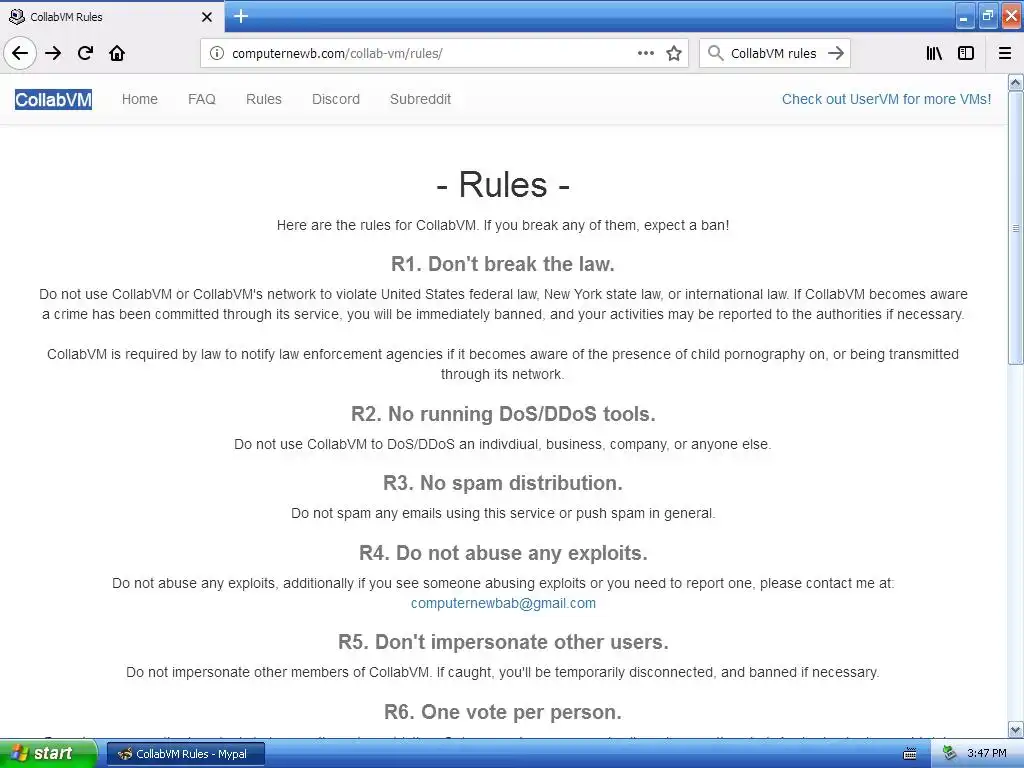1024x768 pixels.
Task: Open the Discord nav link
Action: coord(336,99)
